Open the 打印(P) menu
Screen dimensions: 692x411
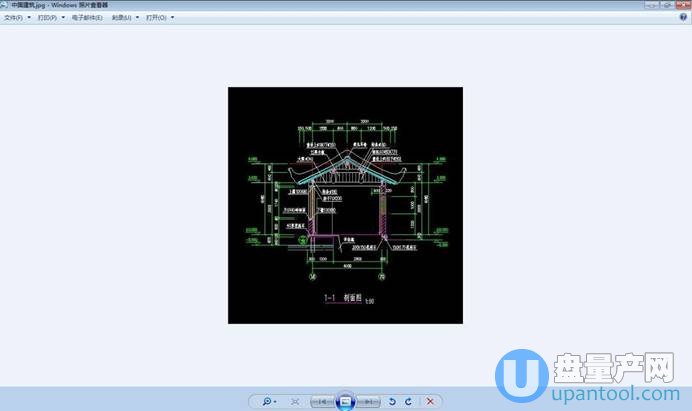coord(47,17)
